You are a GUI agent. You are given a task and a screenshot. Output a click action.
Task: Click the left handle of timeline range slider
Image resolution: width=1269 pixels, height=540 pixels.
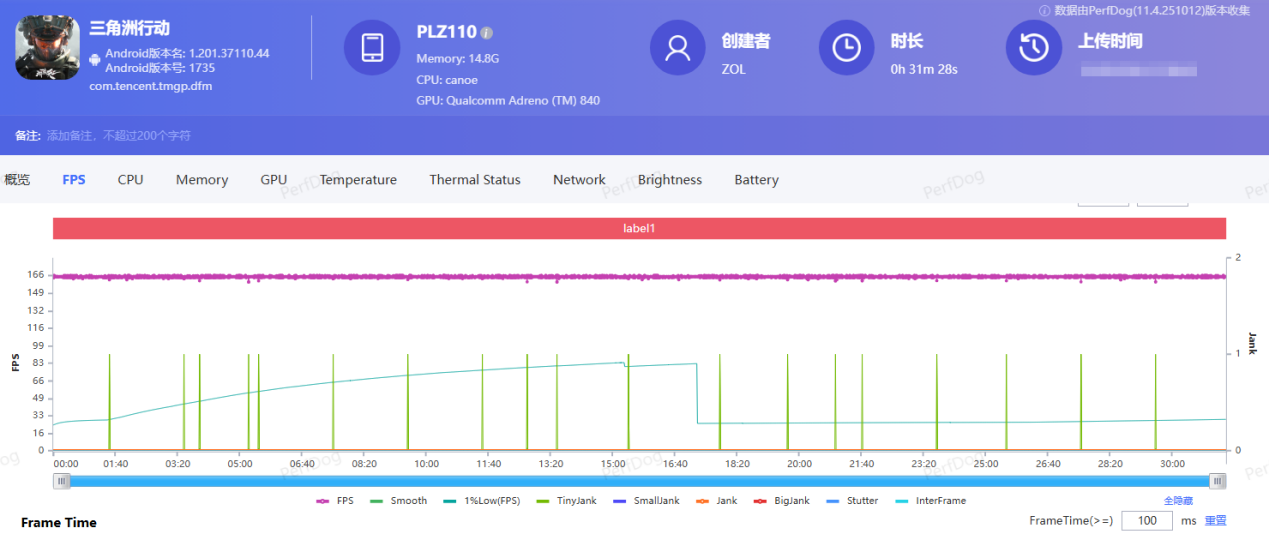62,481
